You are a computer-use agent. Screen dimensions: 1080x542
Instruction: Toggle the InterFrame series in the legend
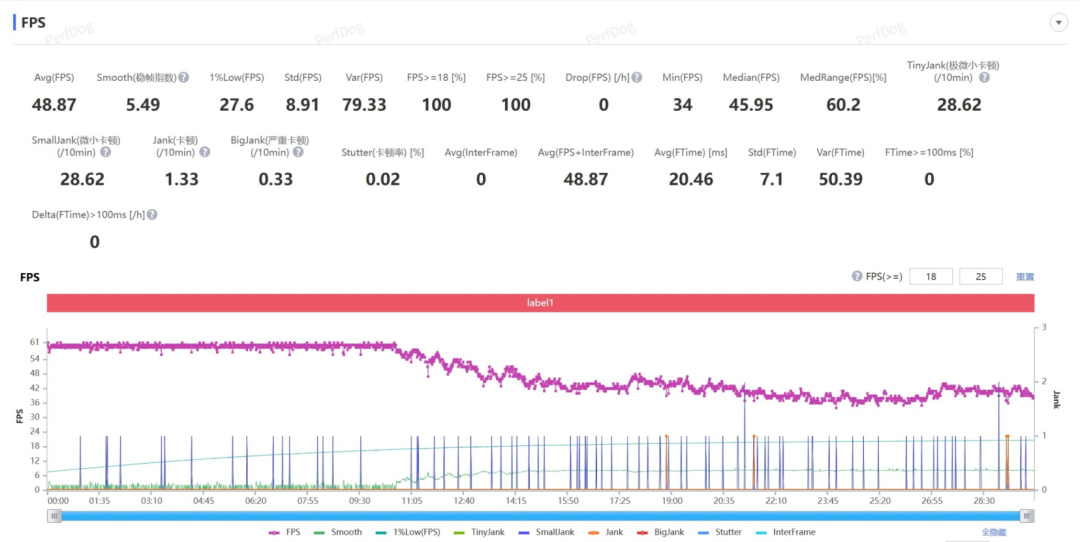point(785,532)
